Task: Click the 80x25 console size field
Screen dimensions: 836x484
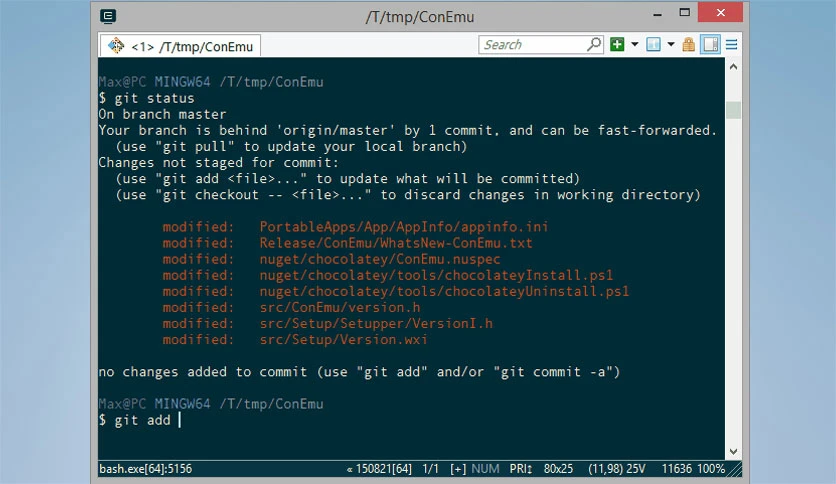Action: [558, 469]
